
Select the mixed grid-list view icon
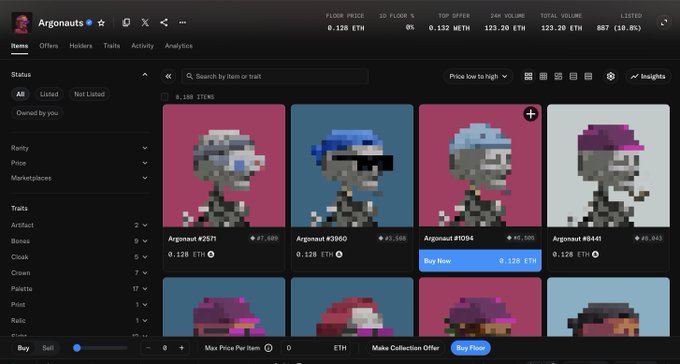click(558, 76)
